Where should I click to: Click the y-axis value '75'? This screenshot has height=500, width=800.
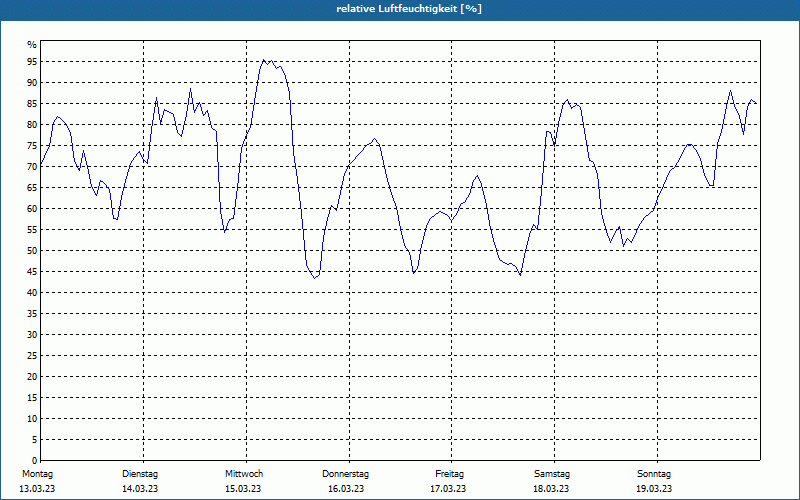coord(32,145)
